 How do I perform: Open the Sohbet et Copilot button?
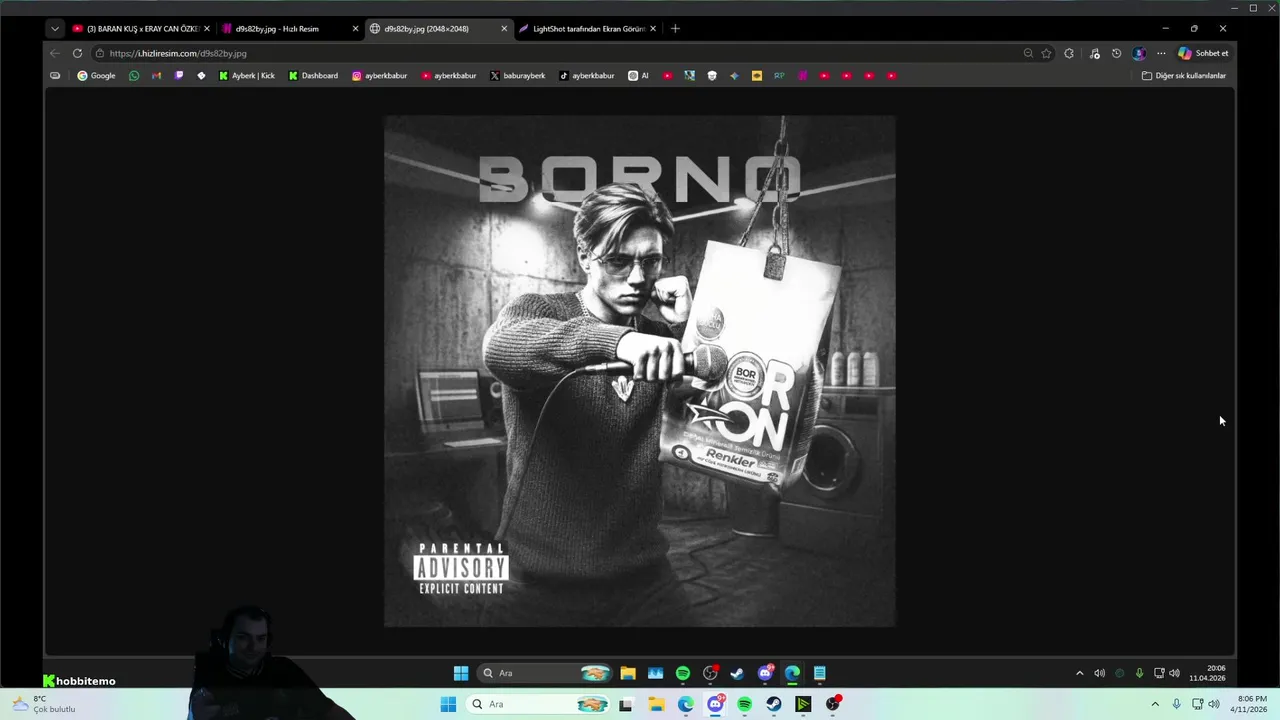coord(1203,53)
